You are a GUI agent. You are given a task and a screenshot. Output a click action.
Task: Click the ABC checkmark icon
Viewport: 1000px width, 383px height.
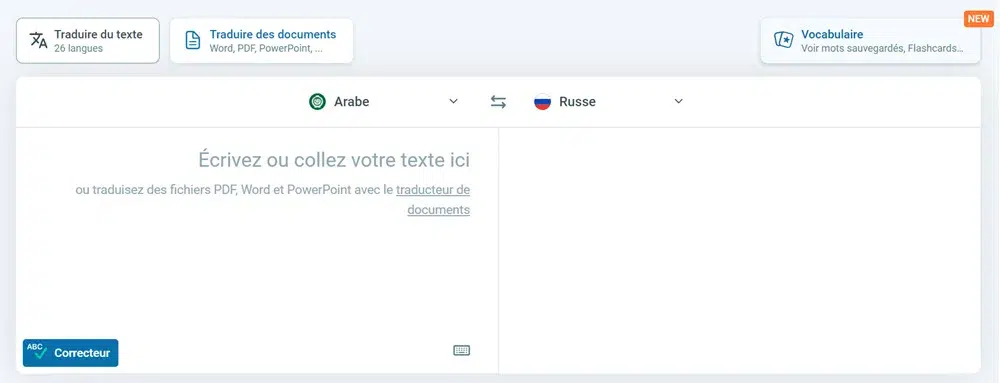point(37,351)
